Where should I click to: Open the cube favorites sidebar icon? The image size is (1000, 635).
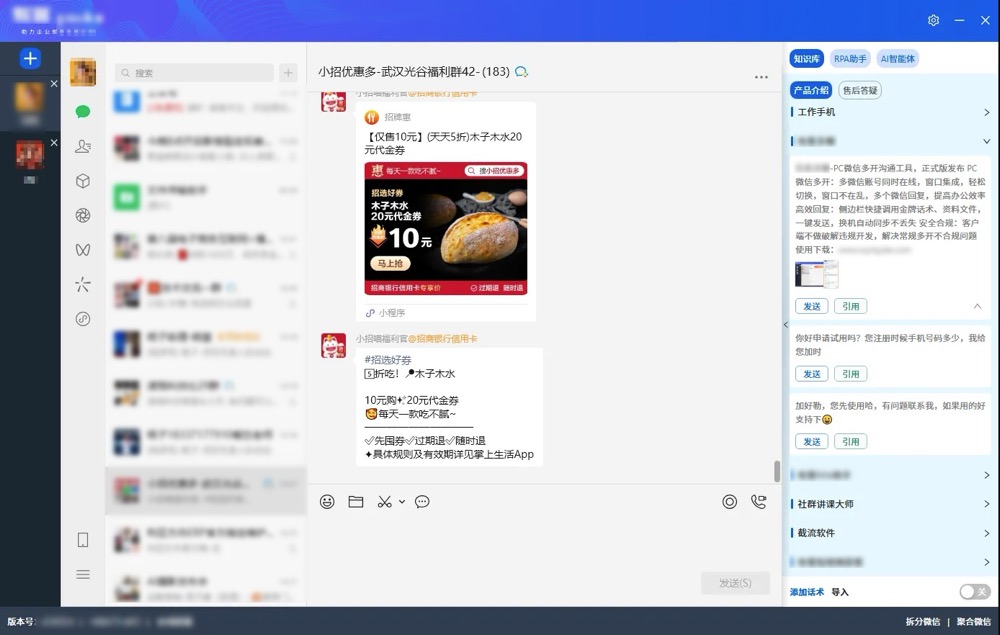(83, 181)
